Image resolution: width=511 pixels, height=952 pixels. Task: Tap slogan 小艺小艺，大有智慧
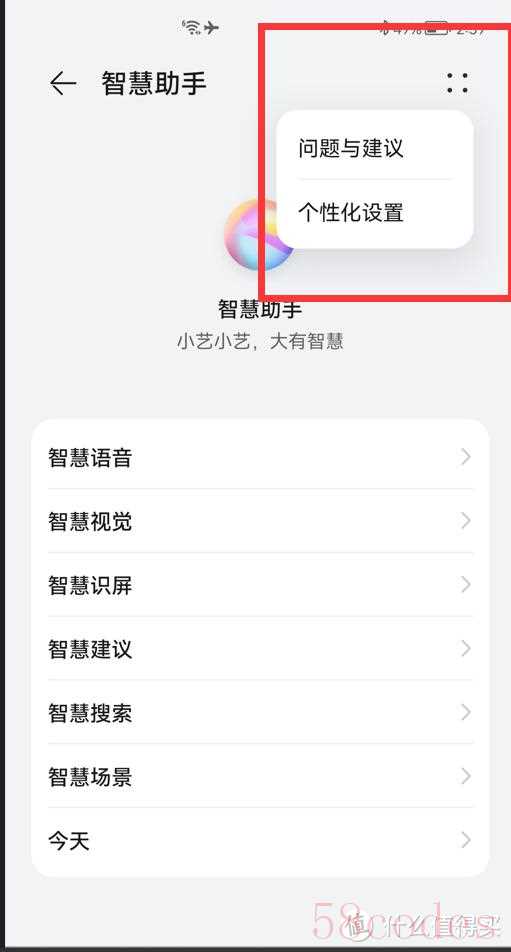click(260, 341)
